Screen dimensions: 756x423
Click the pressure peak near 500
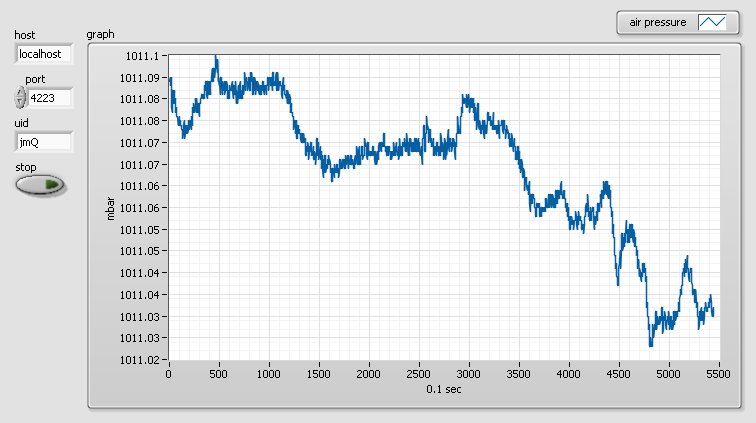coord(216,59)
